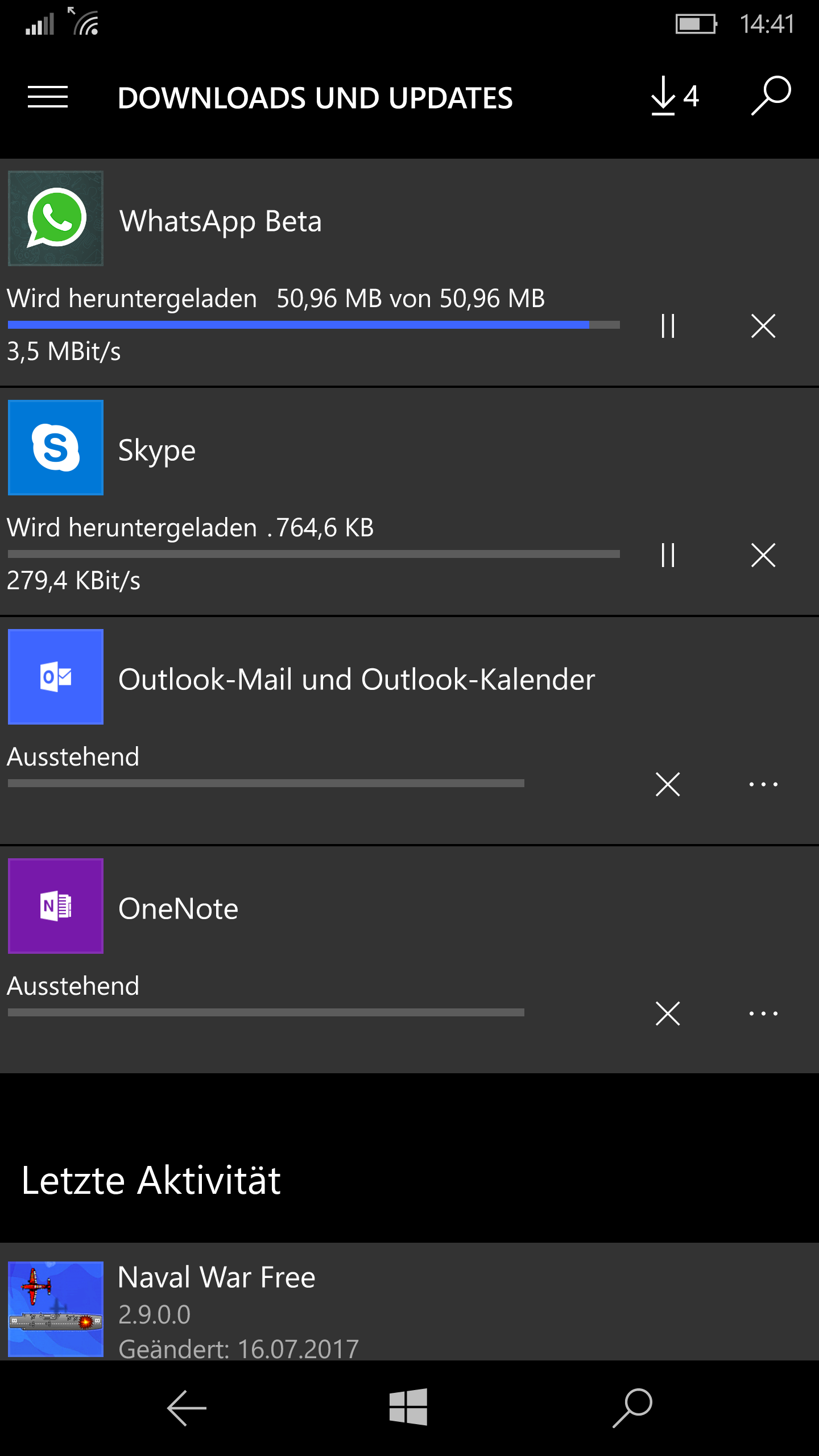Image resolution: width=819 pixels, height=1456 pixels.
Task: Open more options for OneNote update
Action: point(763,1014)
